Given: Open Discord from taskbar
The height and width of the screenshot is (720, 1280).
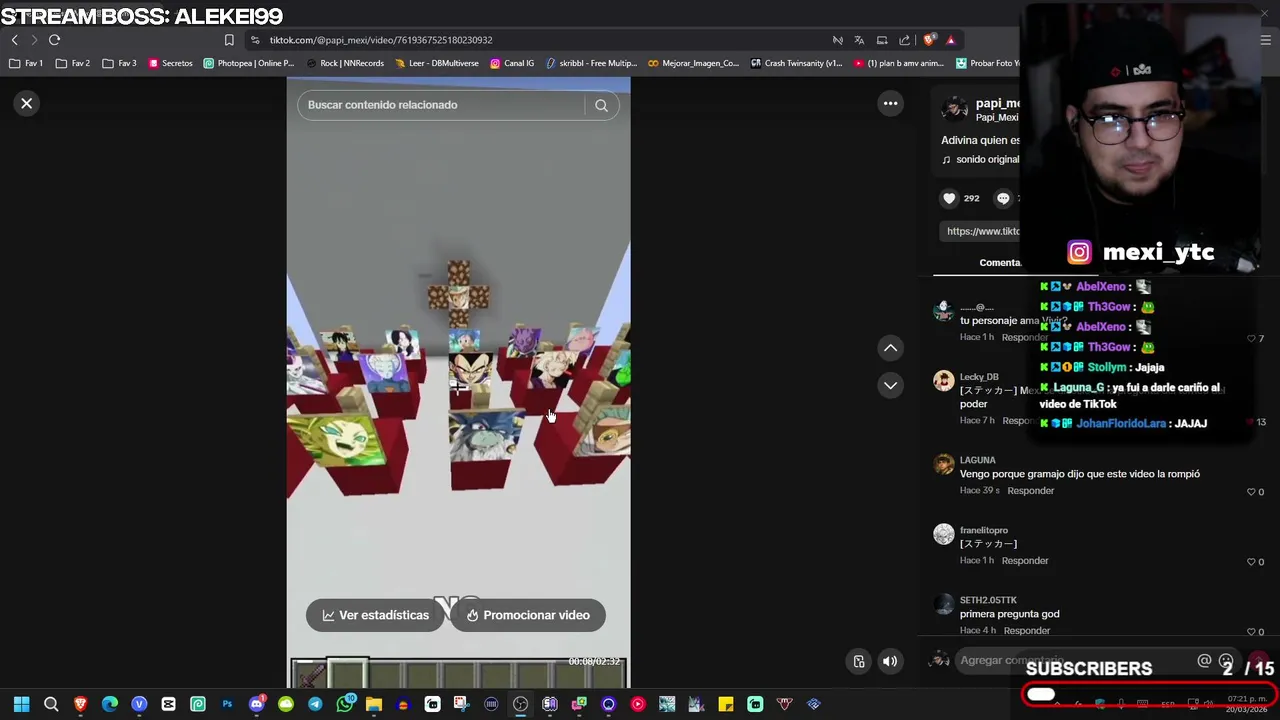Looking at the screenshot, I should click(256, 704).
